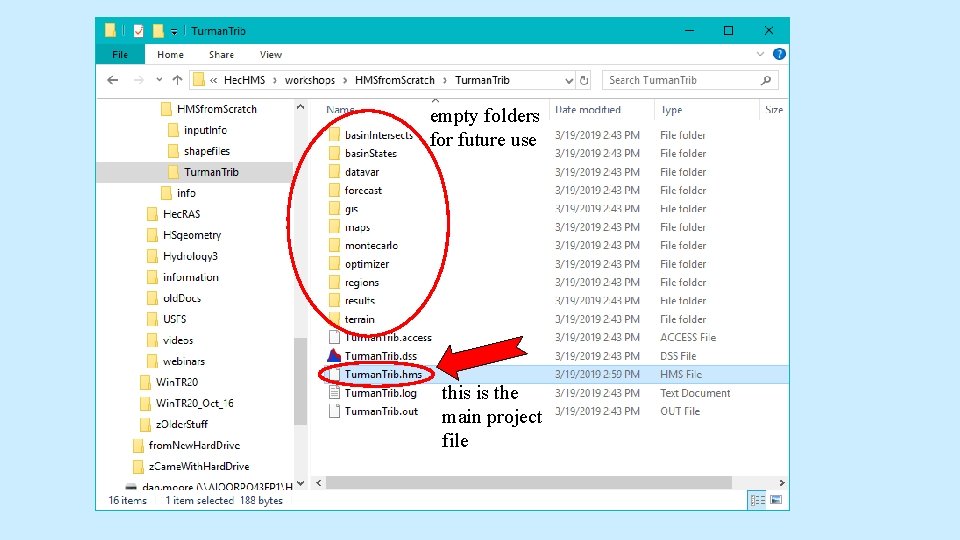Image resolution: width=960 pixels, height=540 pixels.
Task: Select WinTR20_Oct_16 folder in navigation tree
Action: [x=194, y=403]
